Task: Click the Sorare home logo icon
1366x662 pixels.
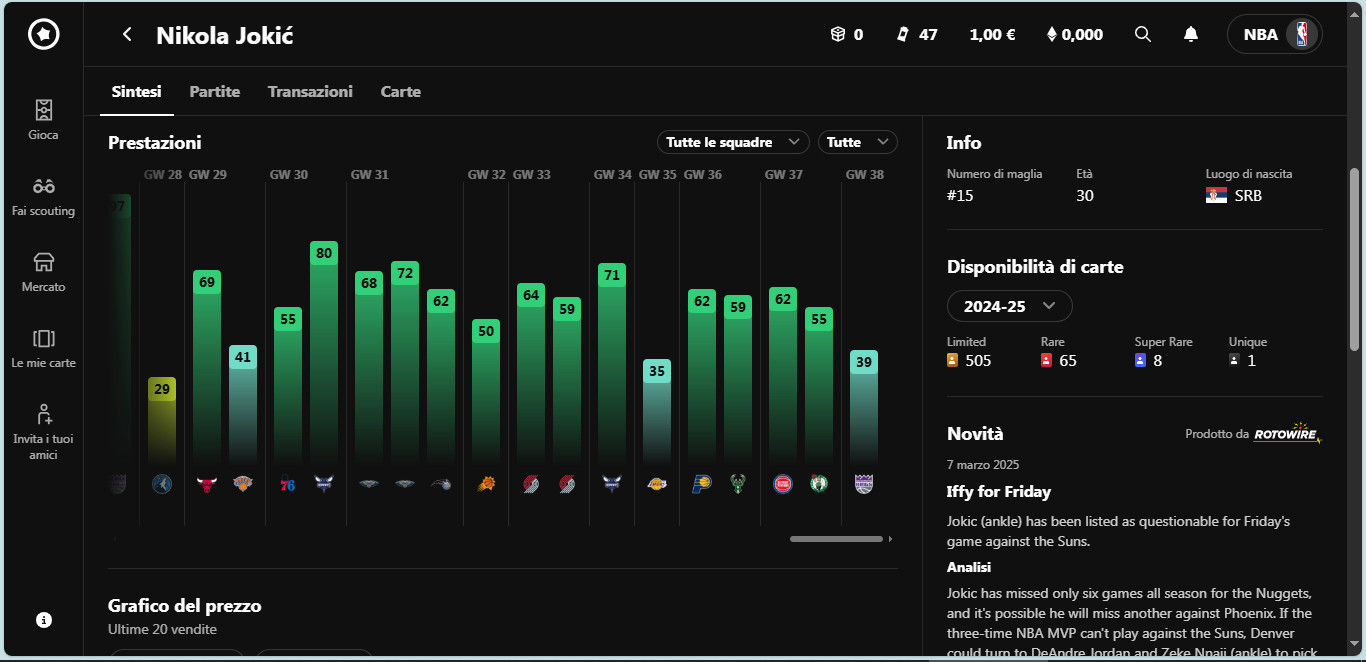Action: coord(43,34)
